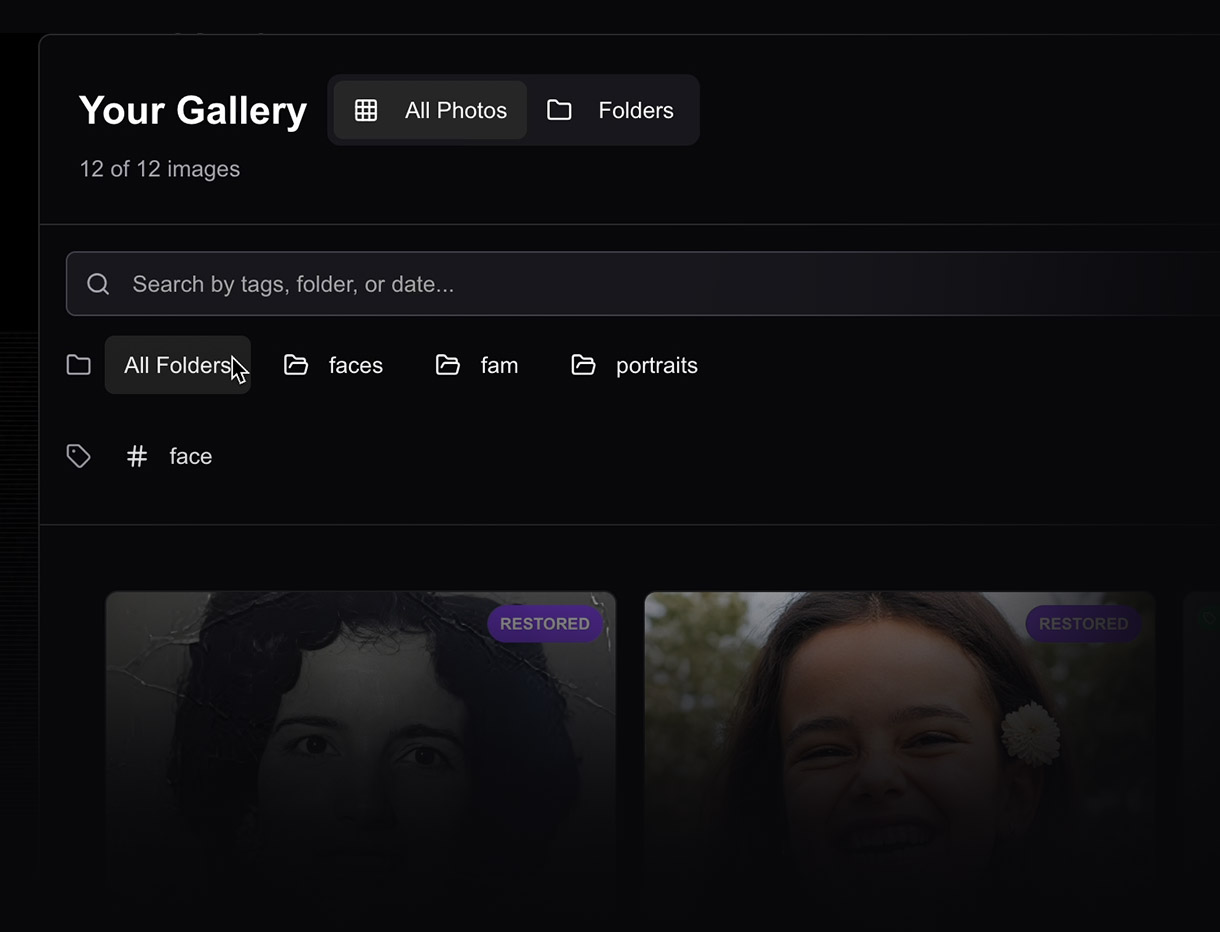
Task: Select the All Folders filter
Action: tap(178, 365)
